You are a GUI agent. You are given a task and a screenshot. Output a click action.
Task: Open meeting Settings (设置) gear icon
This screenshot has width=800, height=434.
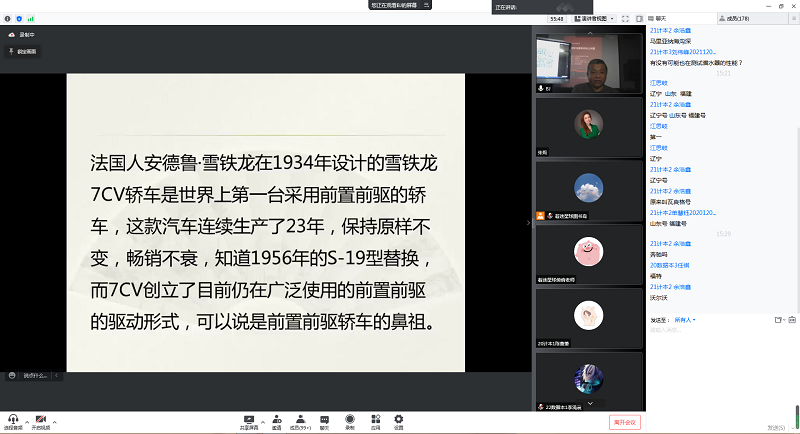point(398,419)
